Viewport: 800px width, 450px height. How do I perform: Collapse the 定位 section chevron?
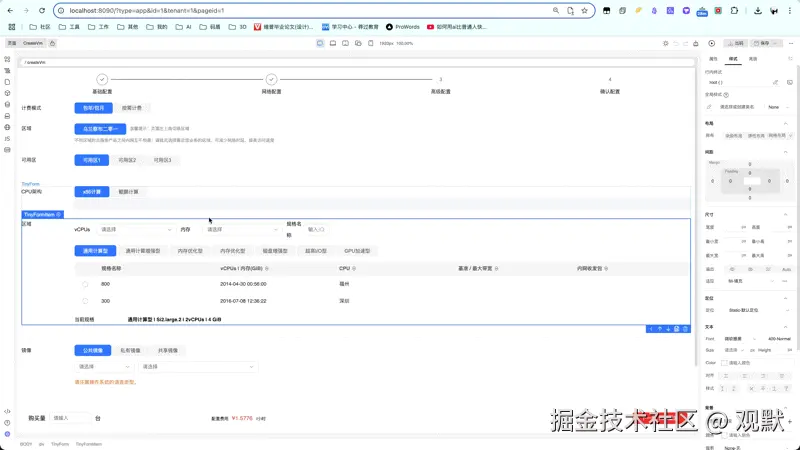[x=786, y=298]
